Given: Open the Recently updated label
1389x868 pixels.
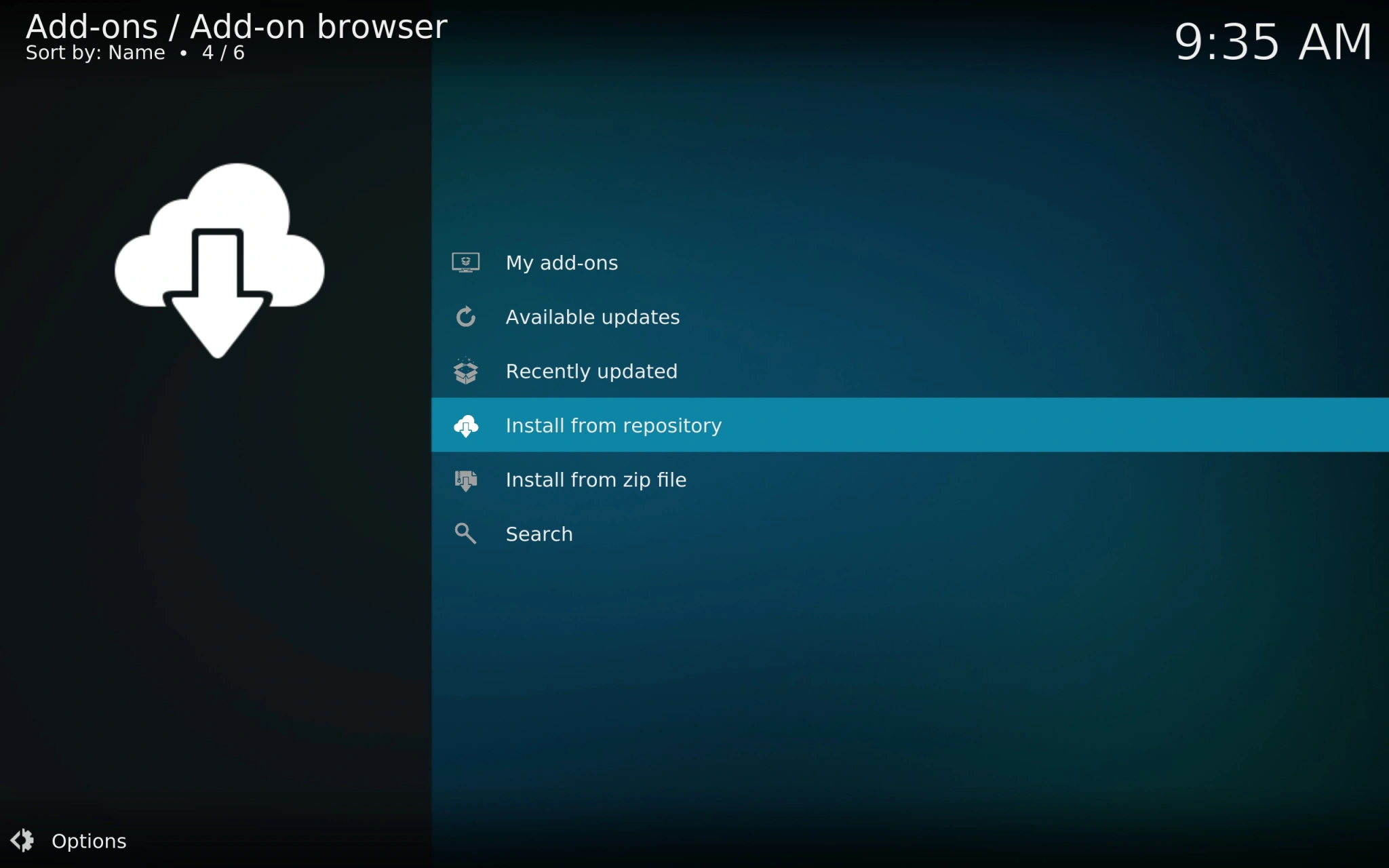Looking at the screenshot, I should pos(591,372).
